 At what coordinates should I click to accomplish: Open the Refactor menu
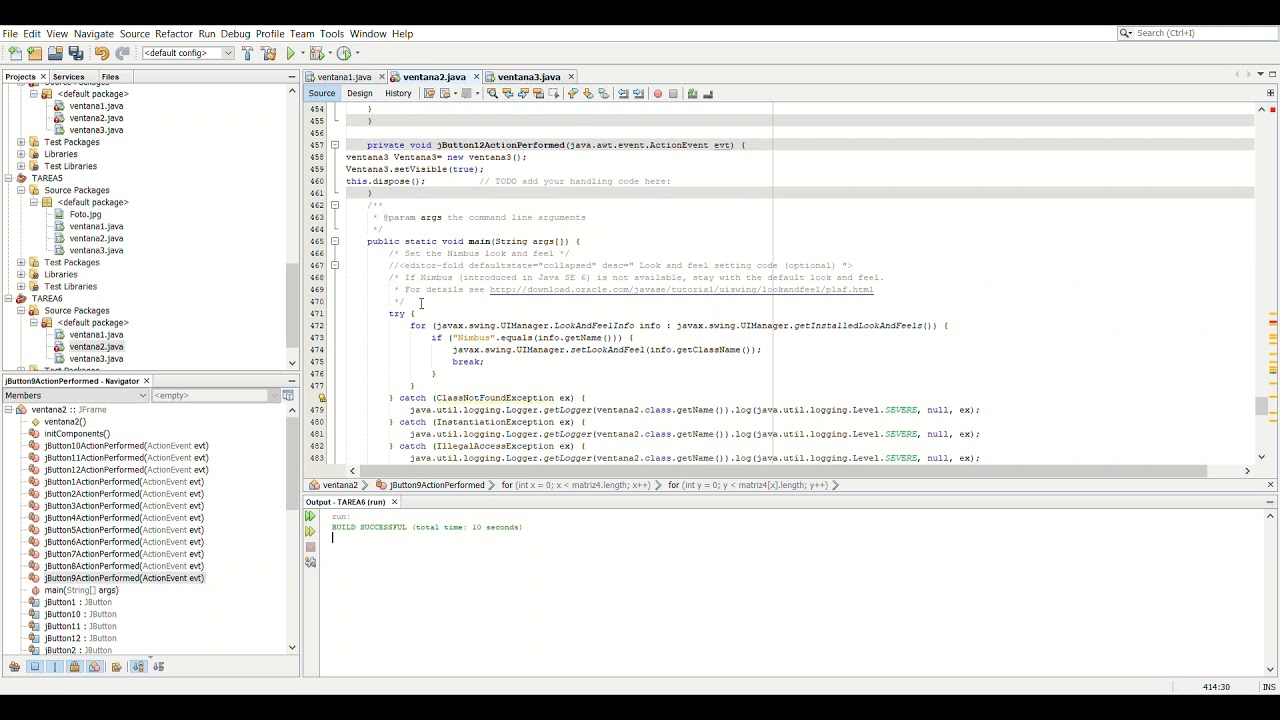[x=174, y=34]
